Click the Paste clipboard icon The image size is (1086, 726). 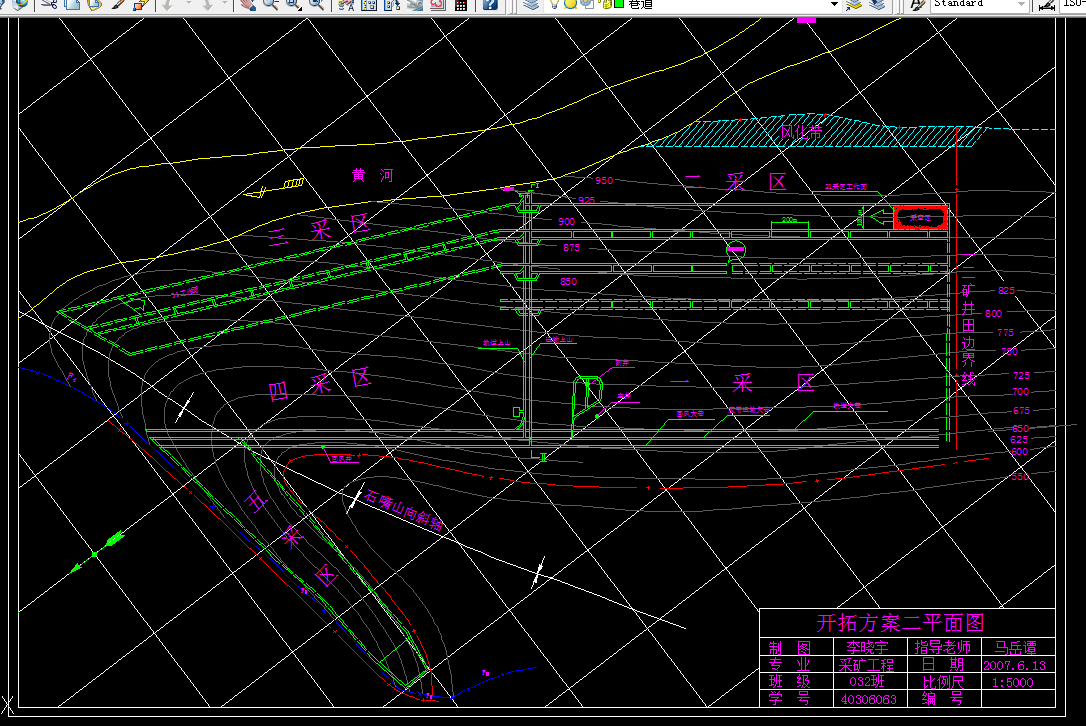[95, 4]
